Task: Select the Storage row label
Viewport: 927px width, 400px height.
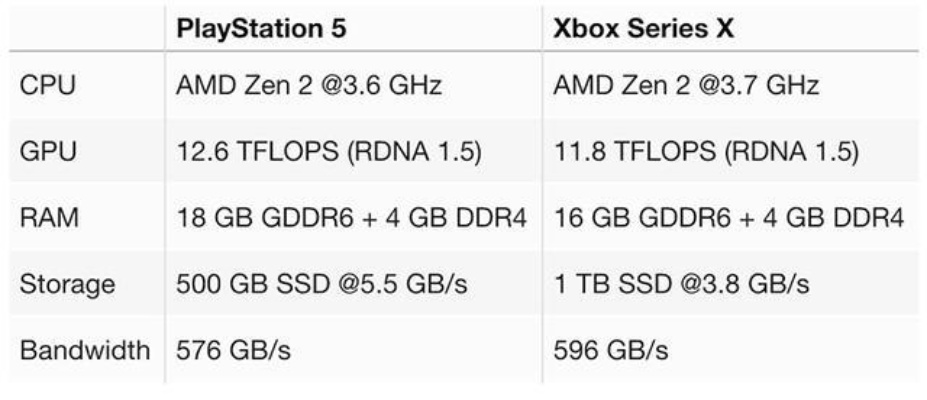Action: [x=67, y=284]
